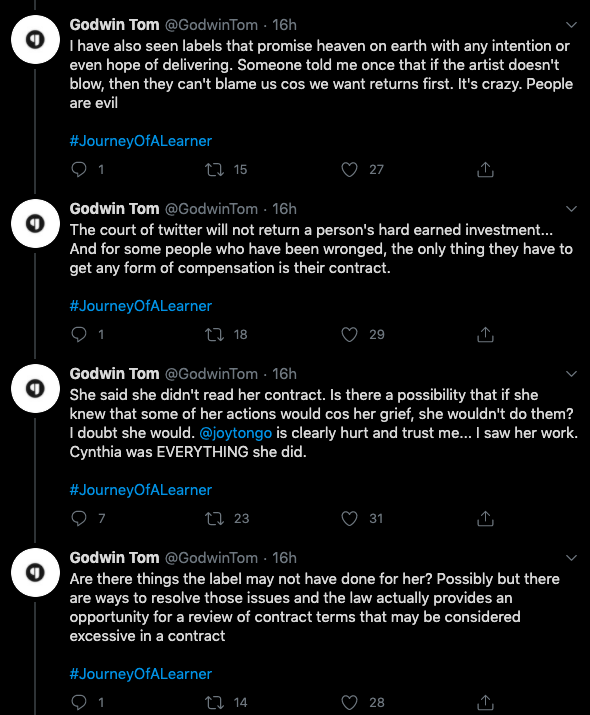Open #JourneyOfALearner hashtag under the first tweet
The width and height of the screenshot is (590, 715).
tap(140, 141)
